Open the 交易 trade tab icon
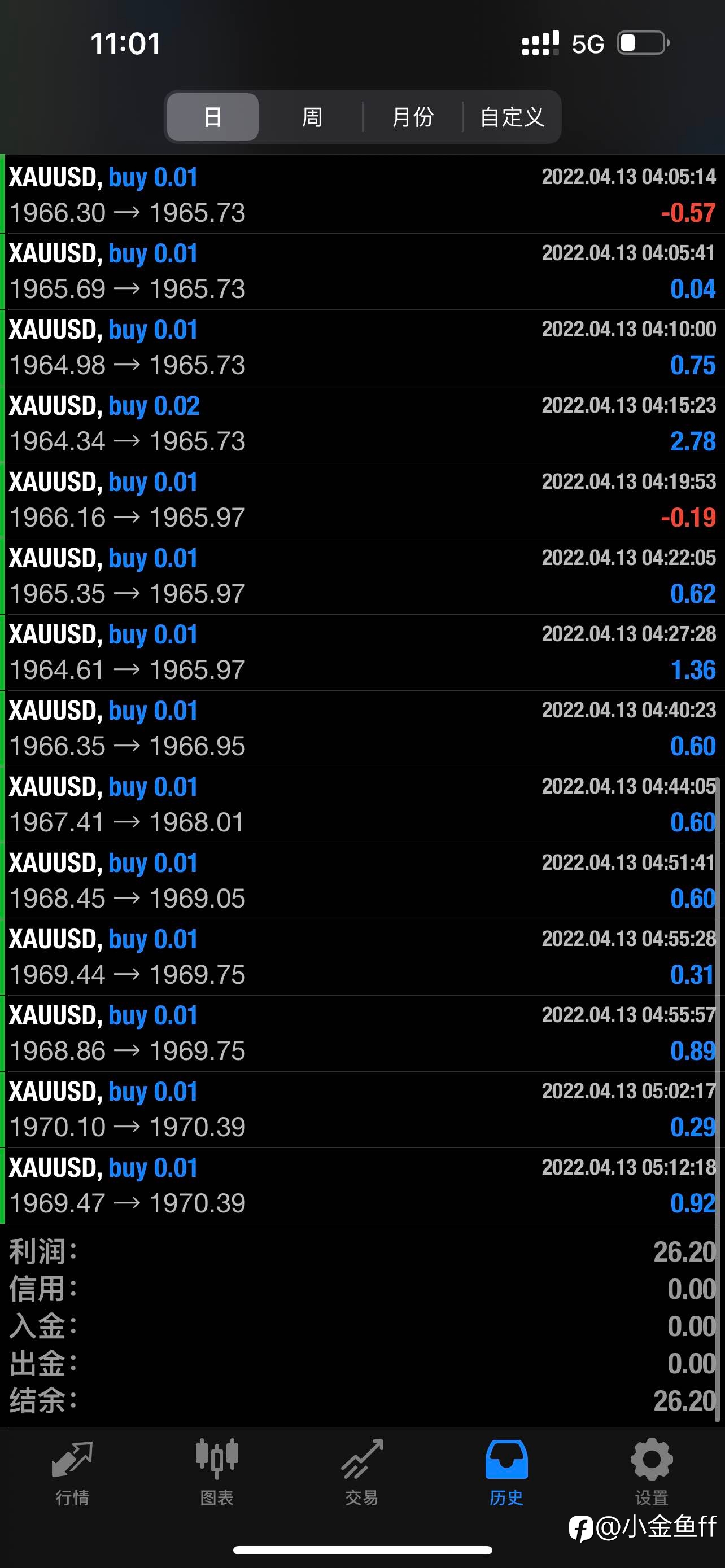Image resolution: width=725 pixels, height=1568 pixels. point(362,1459)
